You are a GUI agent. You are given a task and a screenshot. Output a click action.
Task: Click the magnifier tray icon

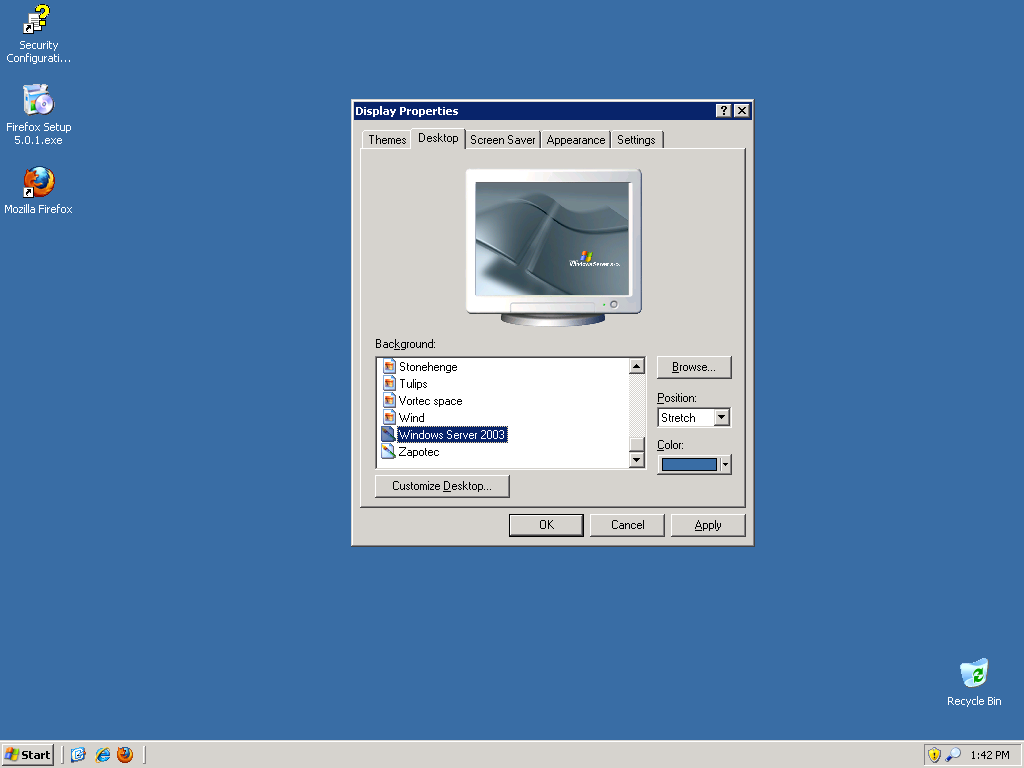point(953,755)
